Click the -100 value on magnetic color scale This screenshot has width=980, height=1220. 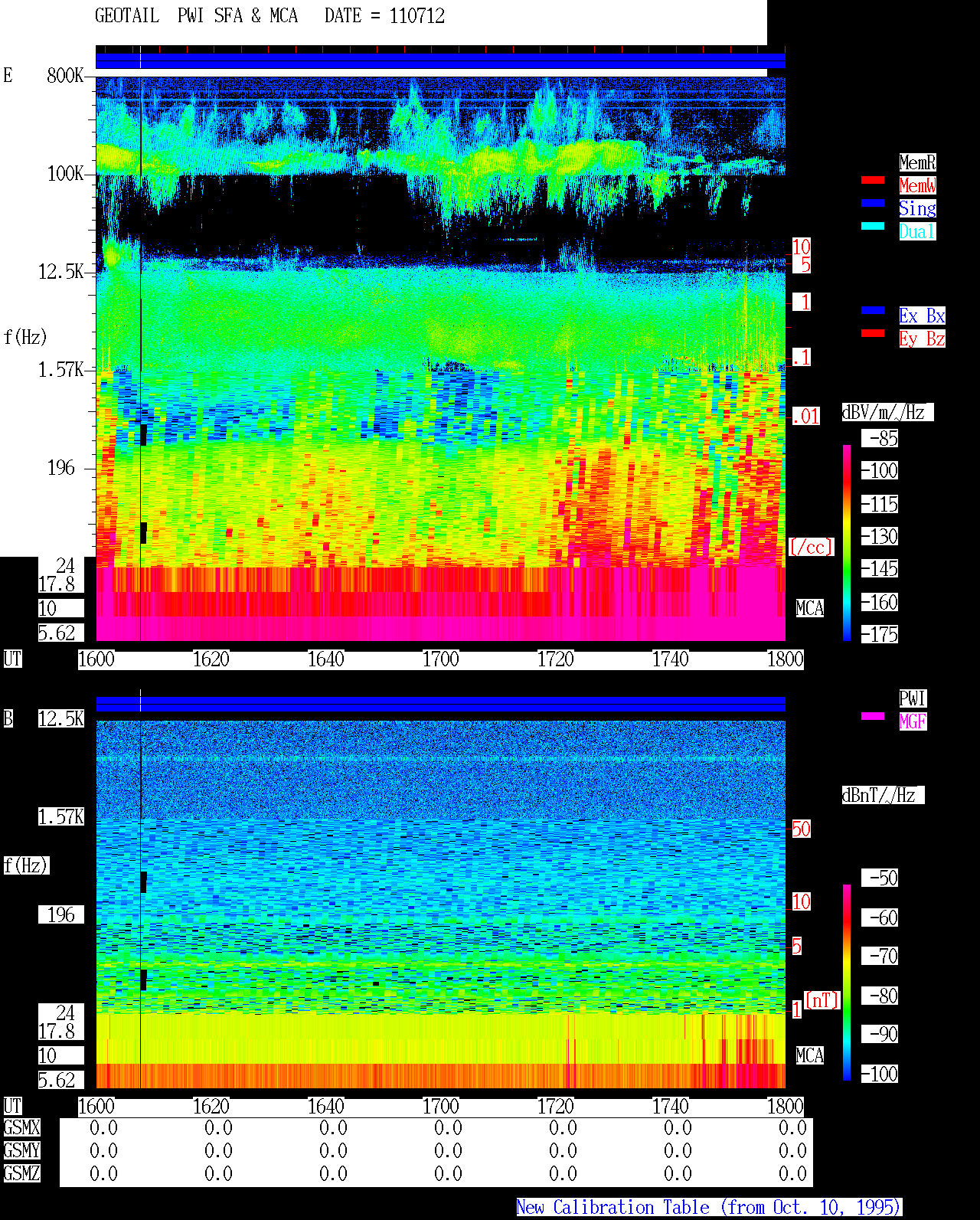(880, 1074)
